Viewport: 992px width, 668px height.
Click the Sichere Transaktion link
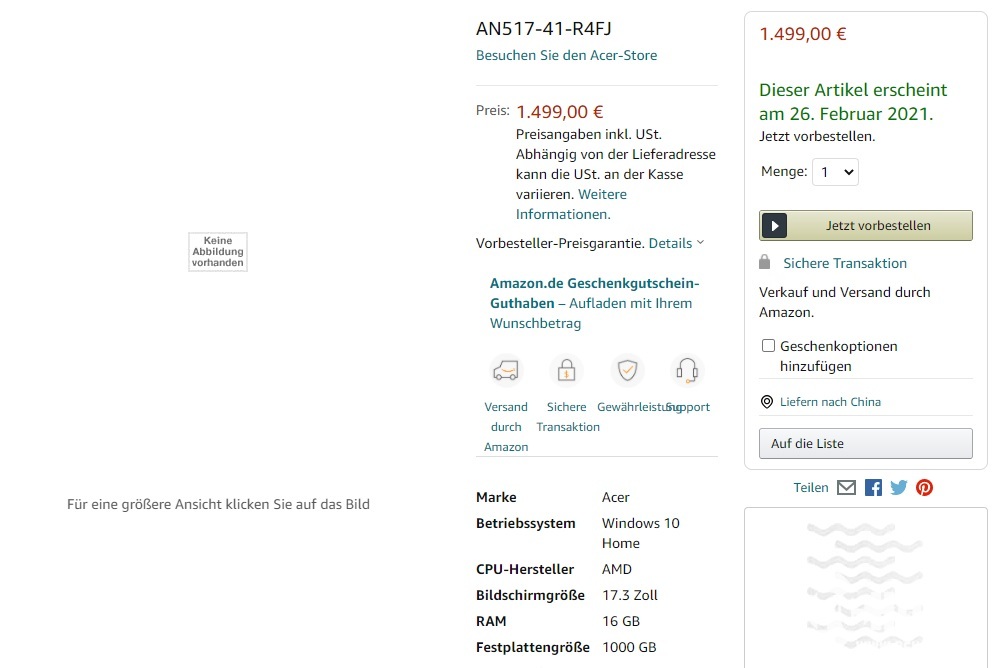(844, 263)
